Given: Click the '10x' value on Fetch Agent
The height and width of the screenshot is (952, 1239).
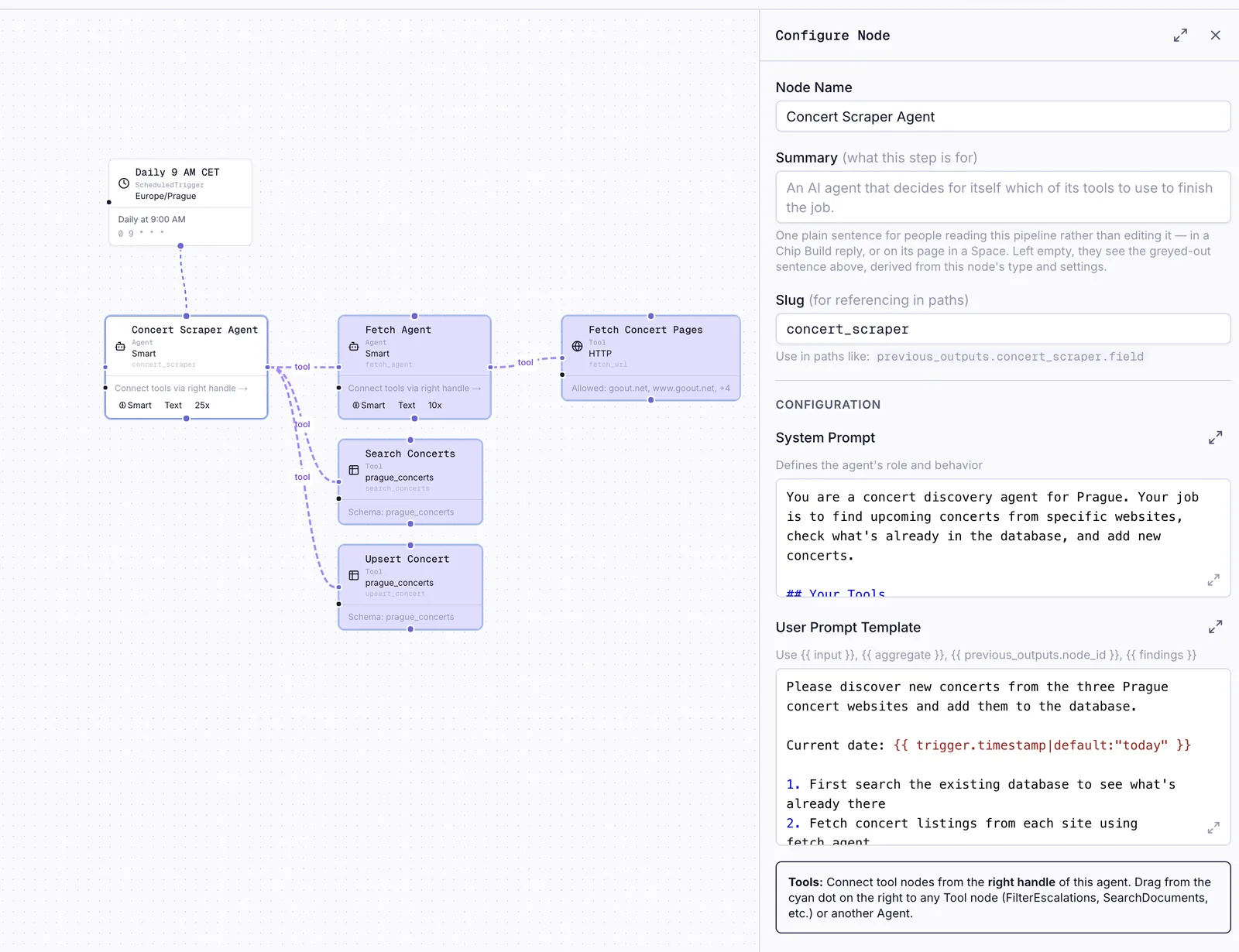Looking at the screenshot, I should [x=435, y=406].
